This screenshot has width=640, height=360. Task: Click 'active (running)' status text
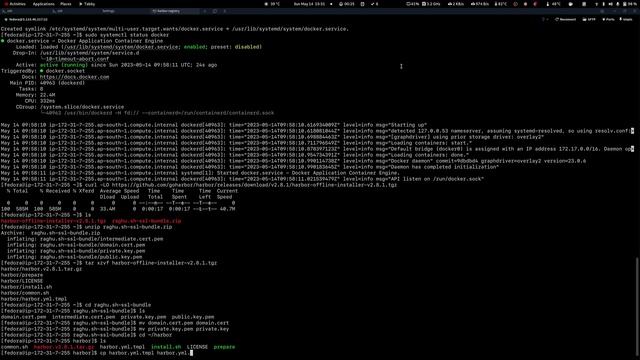pyautogui.click(x=64, y=65)
